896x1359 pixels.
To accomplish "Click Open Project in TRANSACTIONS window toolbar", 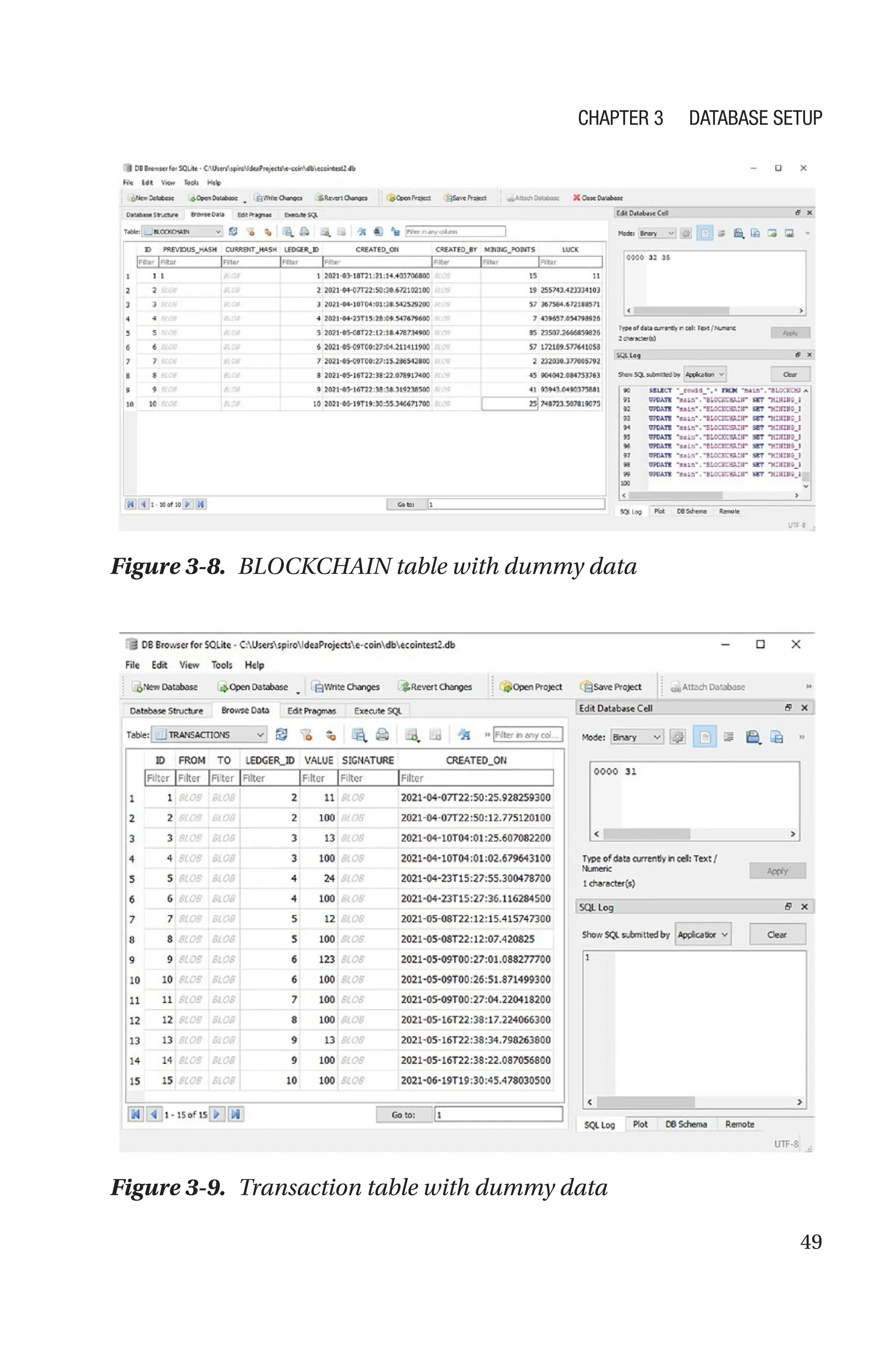I will pyautogui.click(x=531, y=687).
